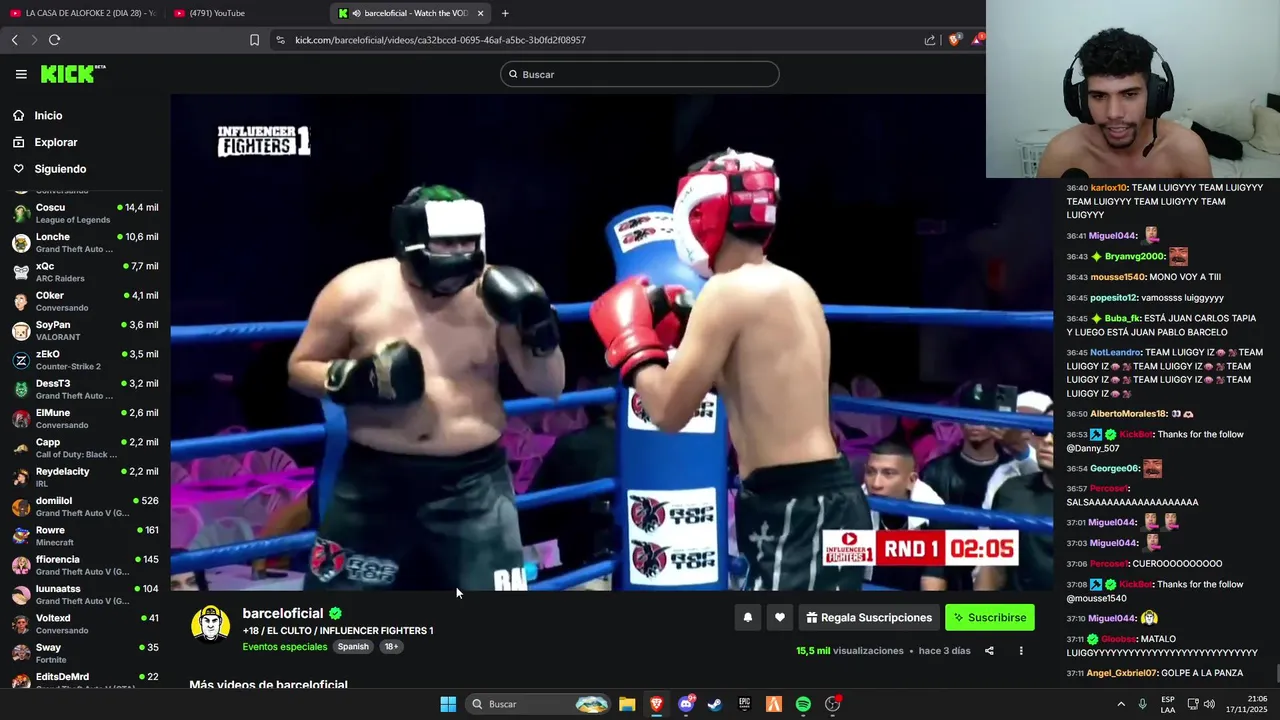
Task: Open barceloficial's avatar
Action: [211, 623]
